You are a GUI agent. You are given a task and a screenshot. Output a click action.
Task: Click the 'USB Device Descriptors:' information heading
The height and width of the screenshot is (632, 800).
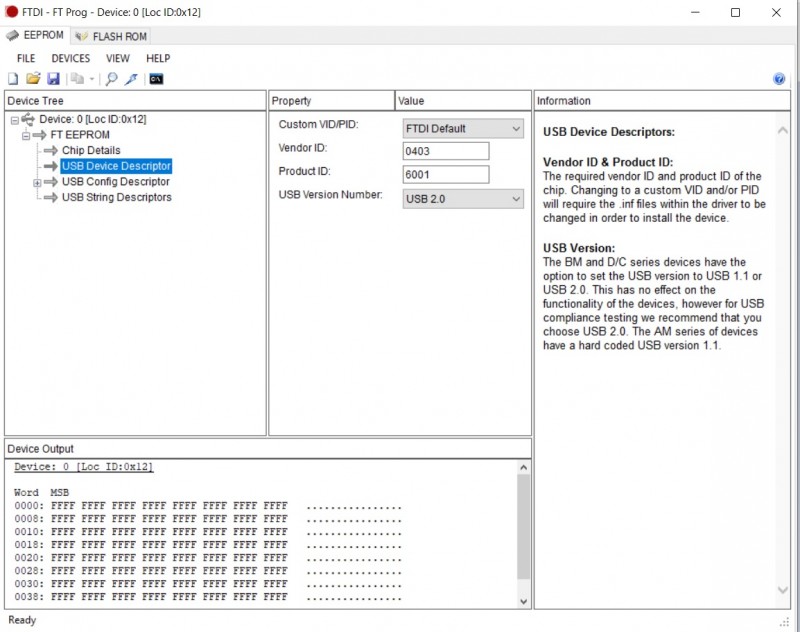pos(609,132)
